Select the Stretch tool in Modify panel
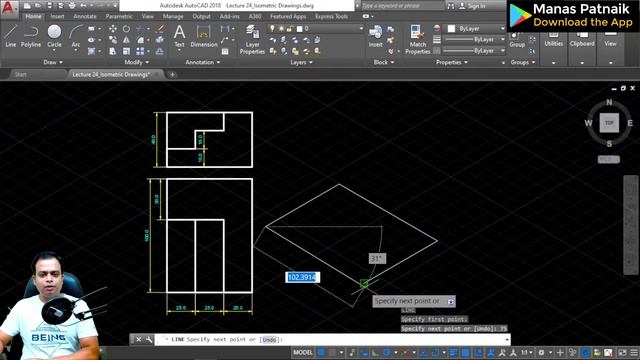640x360 pixels. pos(113,51)
